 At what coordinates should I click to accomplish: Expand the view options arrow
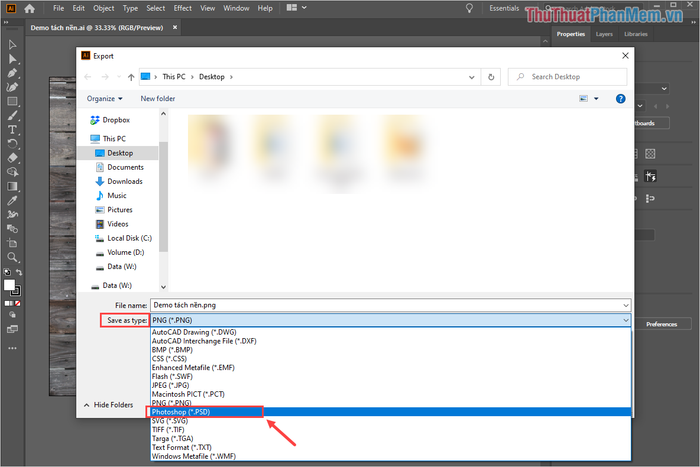click(x=596, y=99)
